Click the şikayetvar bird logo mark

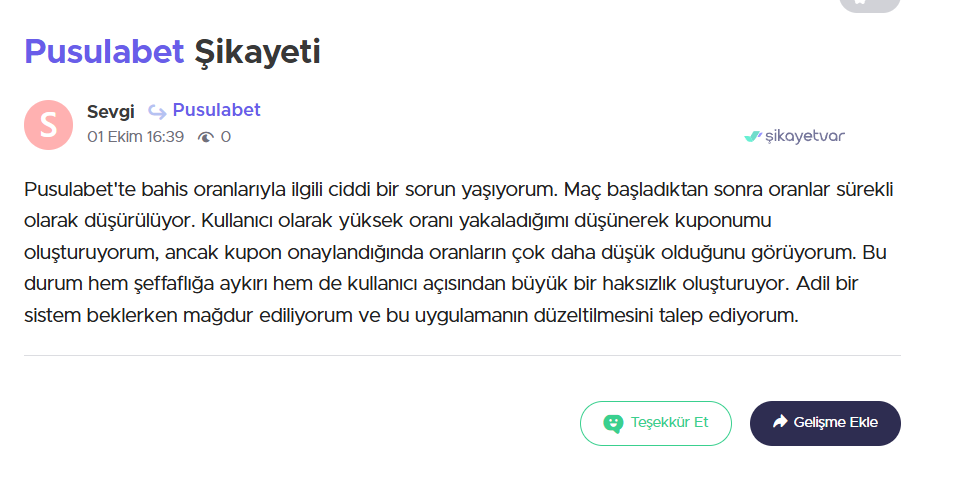(752, 136)
